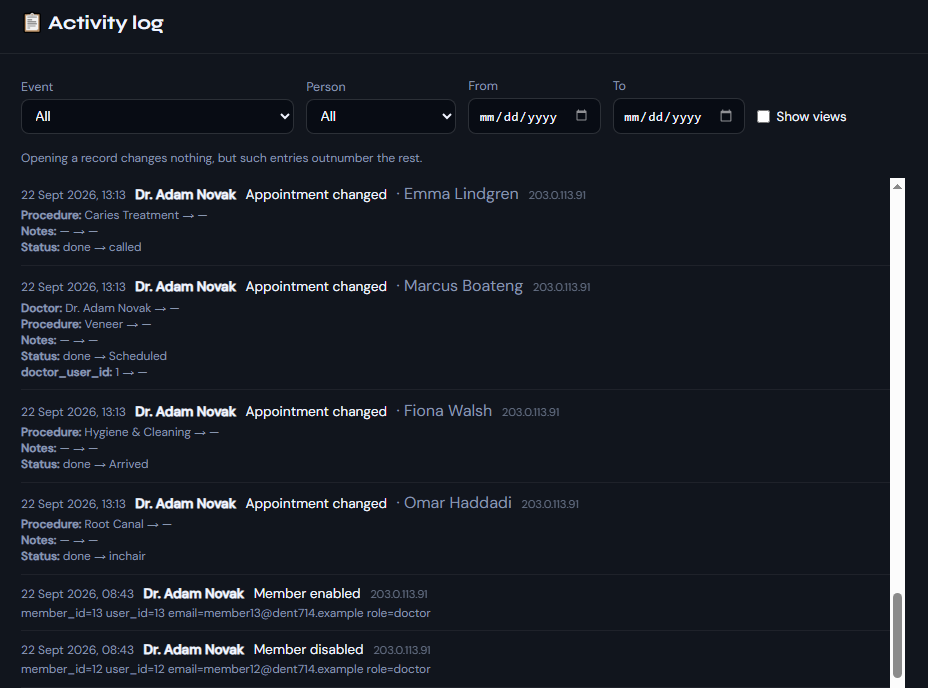Click the scrollbar up arrow
The image size is (928, 688).
click(x=897, y=186)
